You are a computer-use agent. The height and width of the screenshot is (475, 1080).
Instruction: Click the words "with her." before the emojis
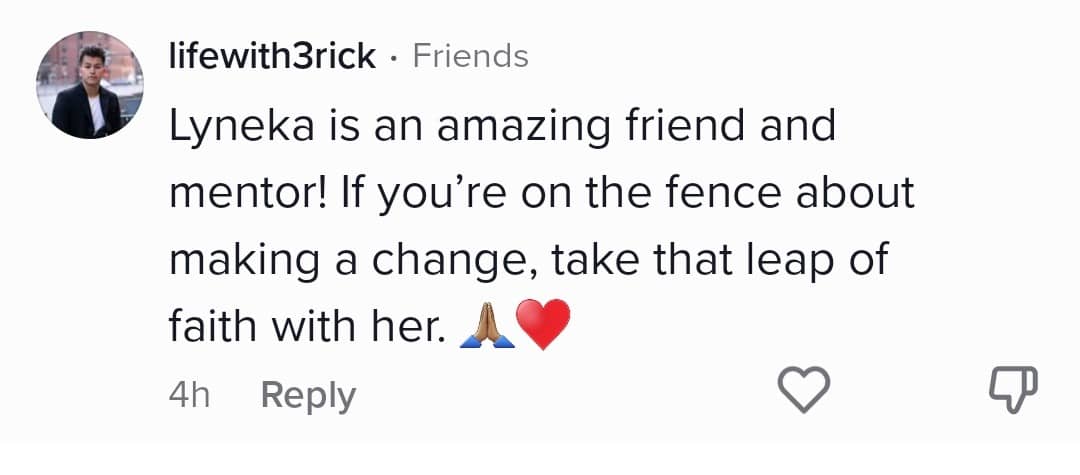(x=353, y=327)
